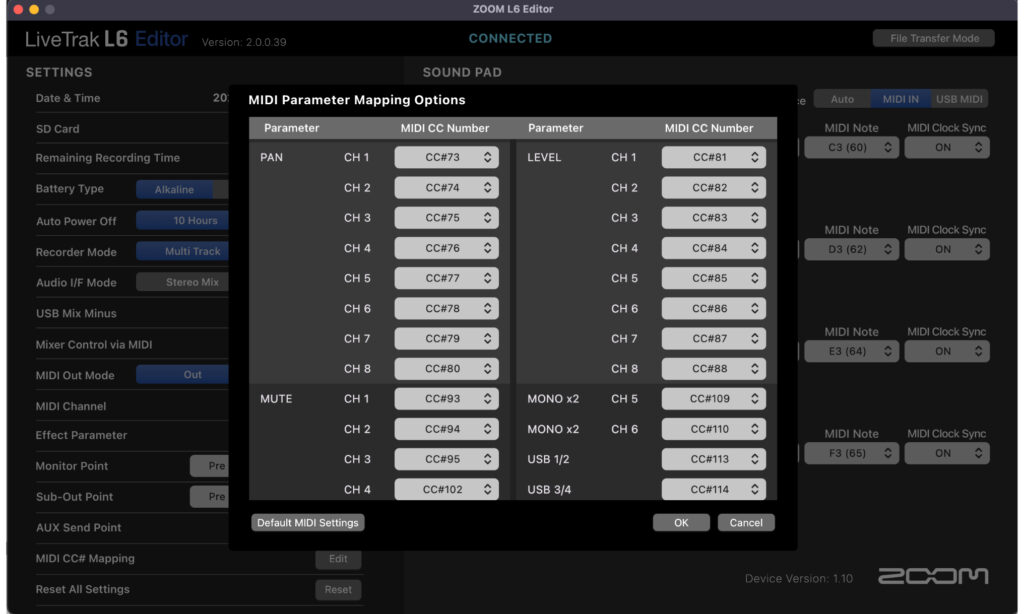The image size is (1024, 614).
Task: Set MIDI Out Mode to Out
Action: tap(183, 375)
